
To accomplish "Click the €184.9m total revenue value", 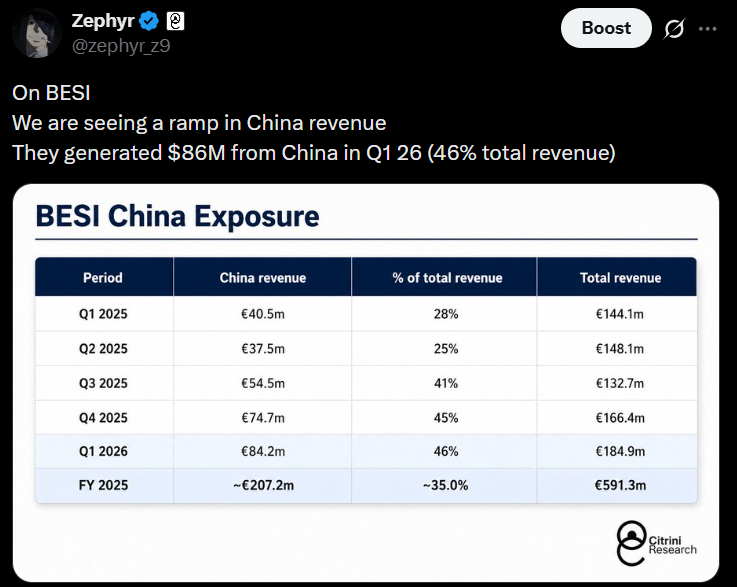I will [x=620, y=451].
